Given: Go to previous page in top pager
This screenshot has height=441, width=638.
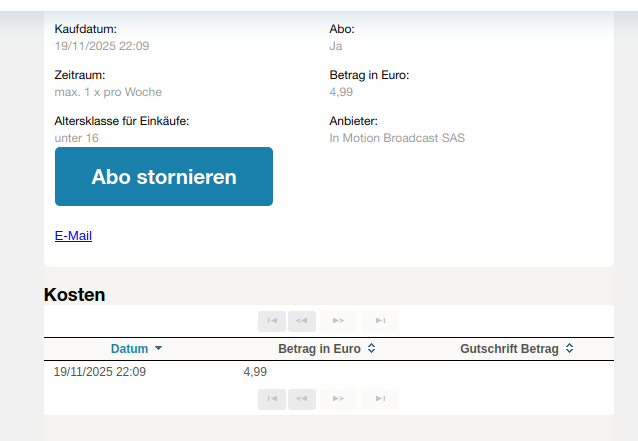Looking at the screenshot, I should coord(302,321).
